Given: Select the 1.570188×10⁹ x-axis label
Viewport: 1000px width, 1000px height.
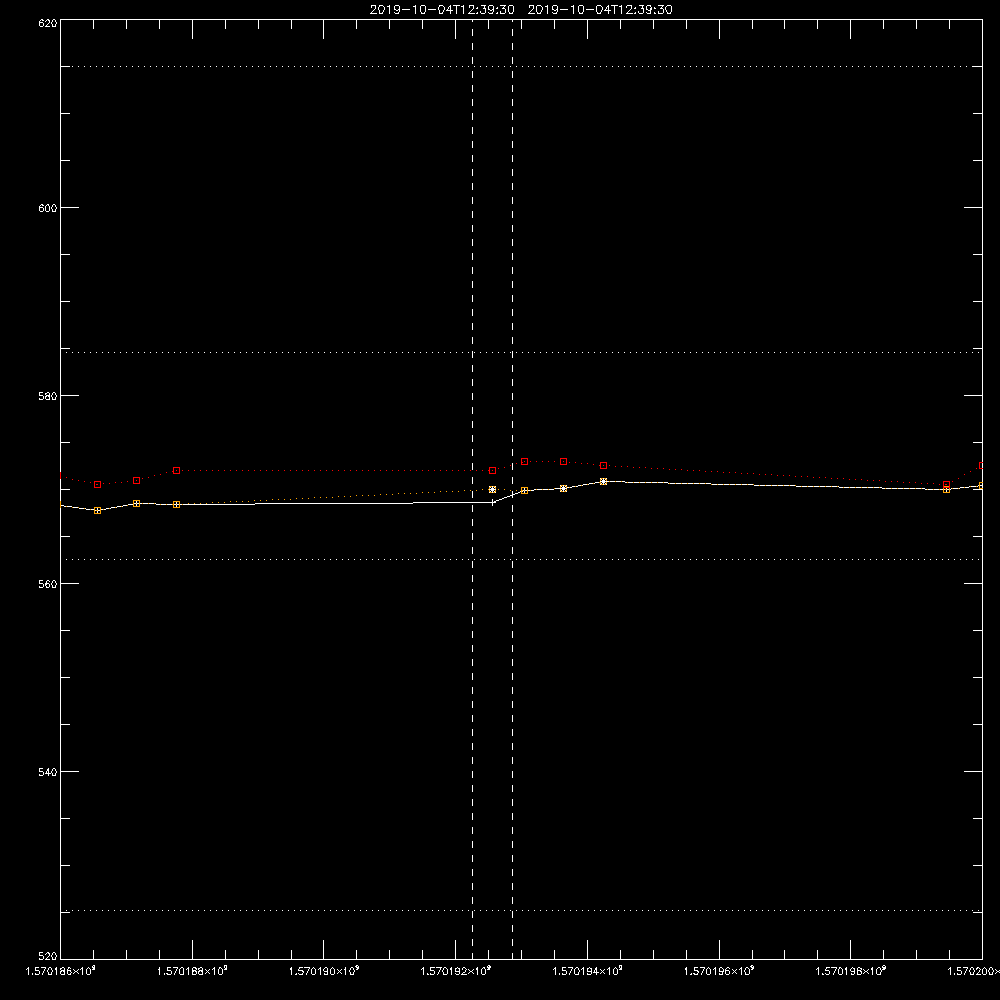Looking at the screenshot, I should [192, 971].
